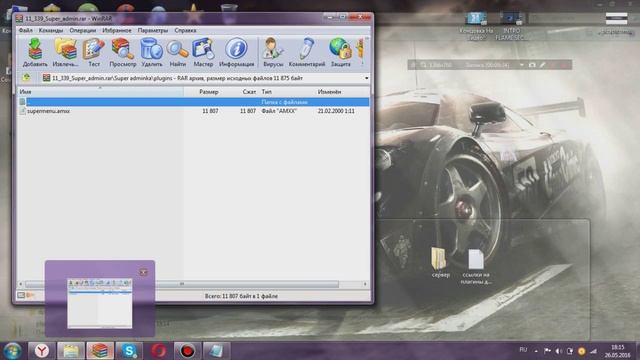This screenshot has height=360, width=640.
Task: Open File Explorer from taskbar
Action: click(71, 351)
